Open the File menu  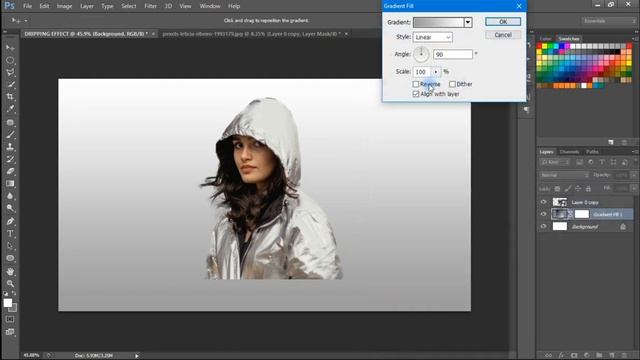click(x=27, y=6)
